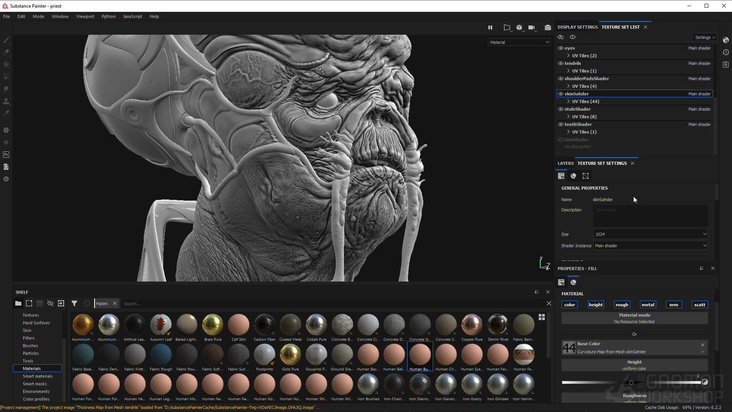
Task: Click in the Shelf search field
Action: tap(331, 303)
